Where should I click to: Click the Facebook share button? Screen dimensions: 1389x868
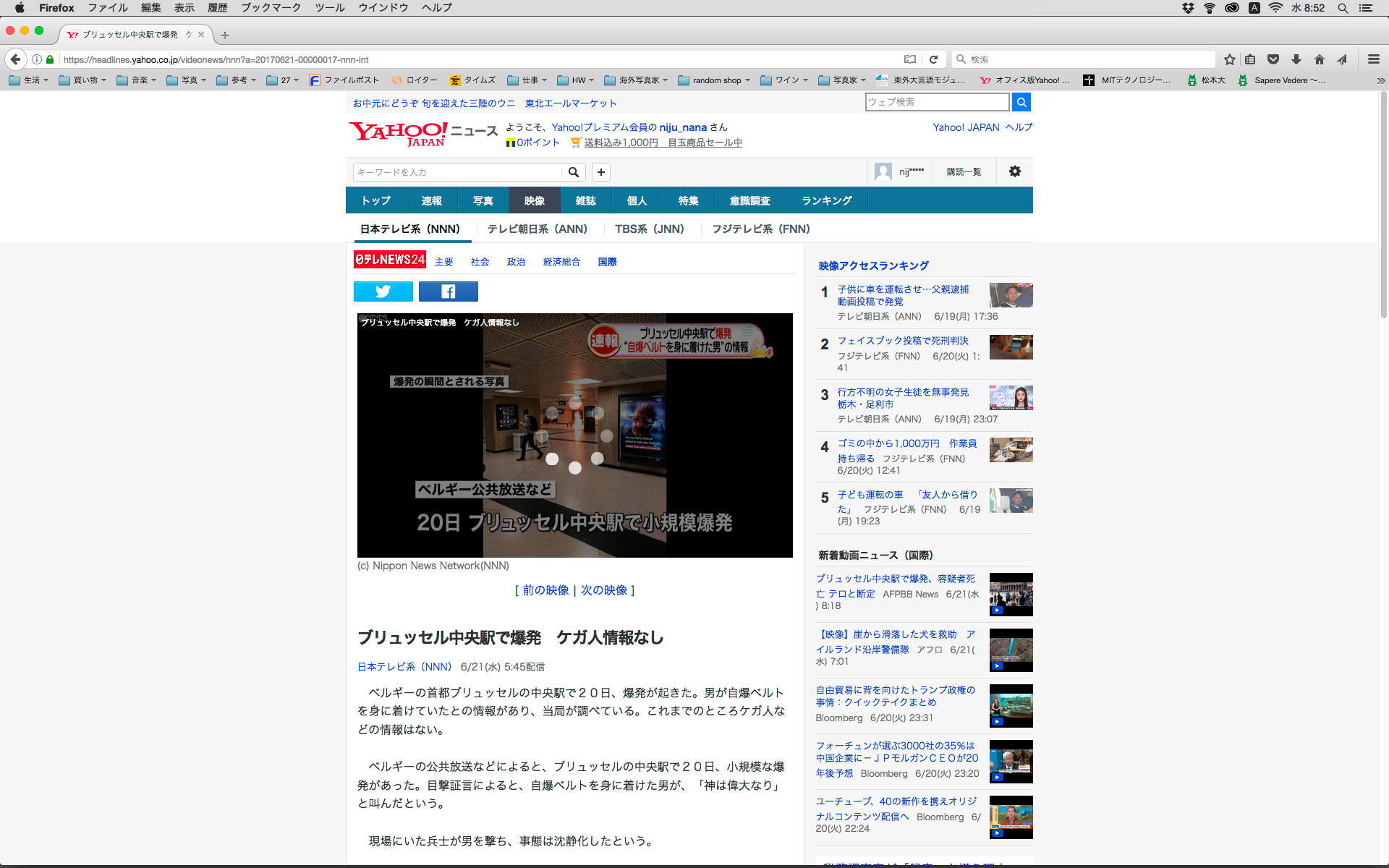click(448, 292)
